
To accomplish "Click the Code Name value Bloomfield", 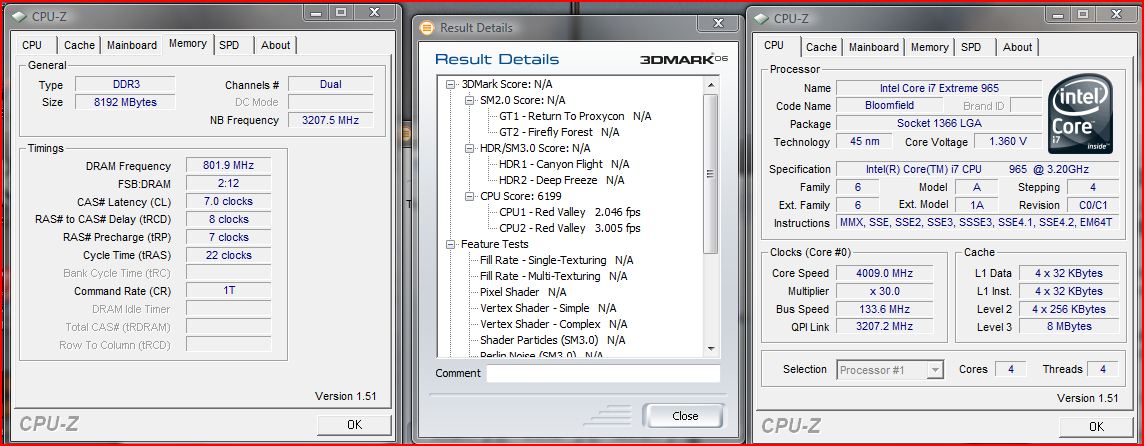I will (x=890, y=106).
